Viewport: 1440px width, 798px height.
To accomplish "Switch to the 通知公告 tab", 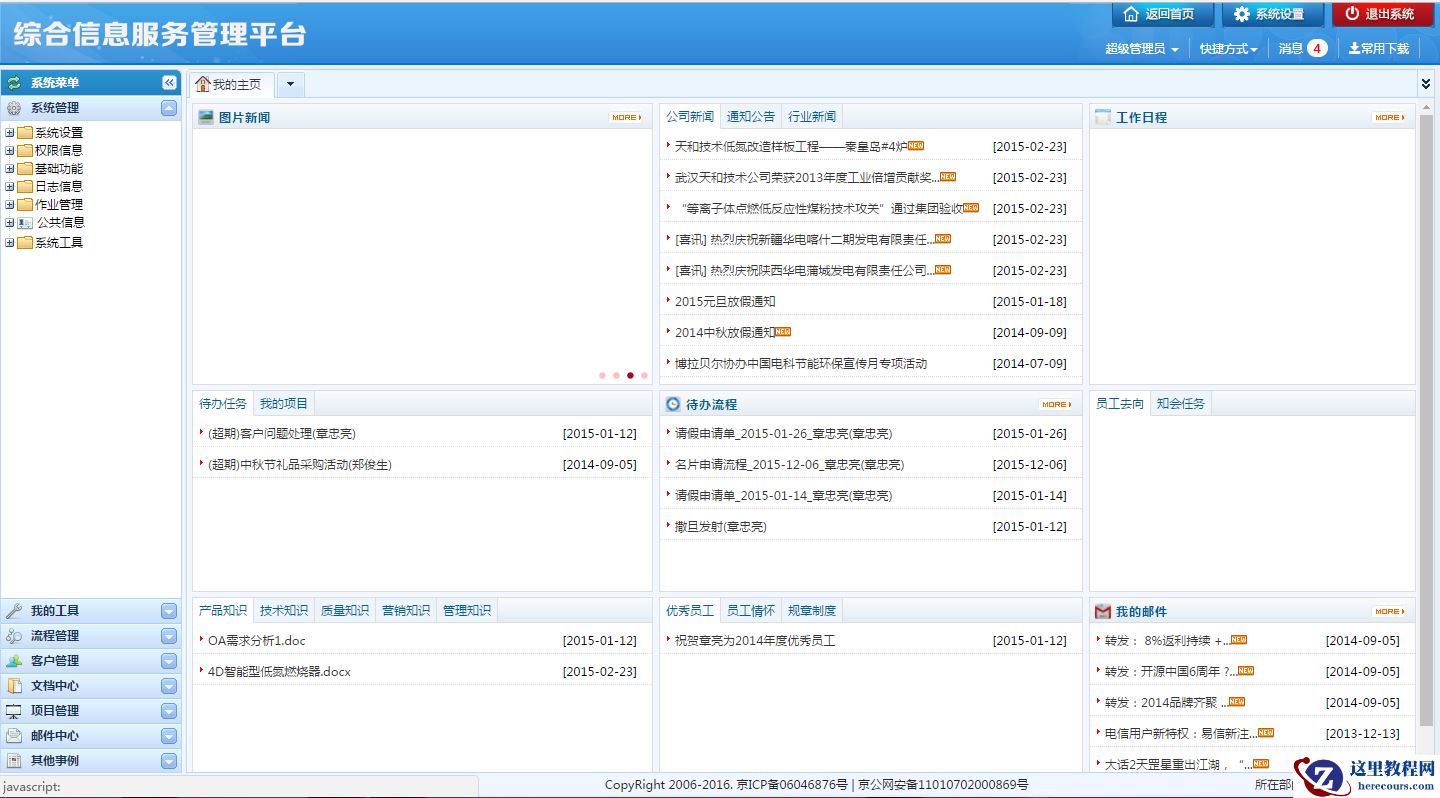I will pos(751,117).
